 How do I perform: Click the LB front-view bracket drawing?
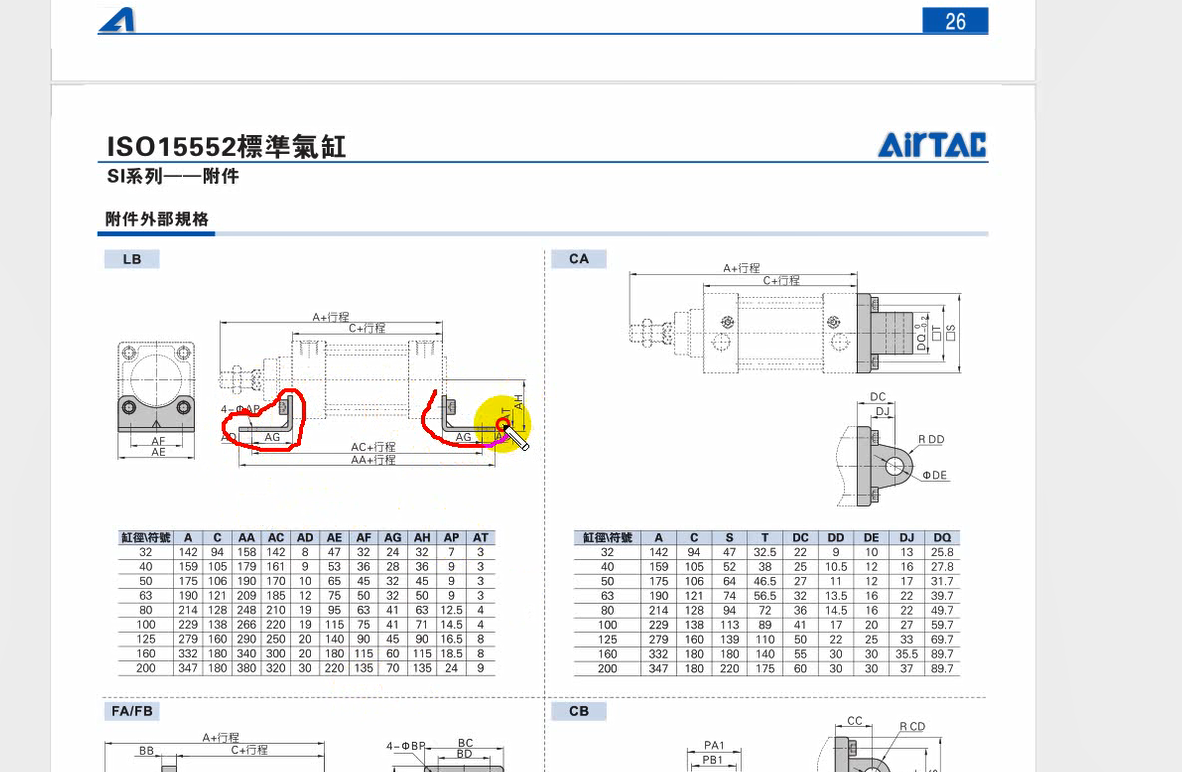click(x=156, y=389)
